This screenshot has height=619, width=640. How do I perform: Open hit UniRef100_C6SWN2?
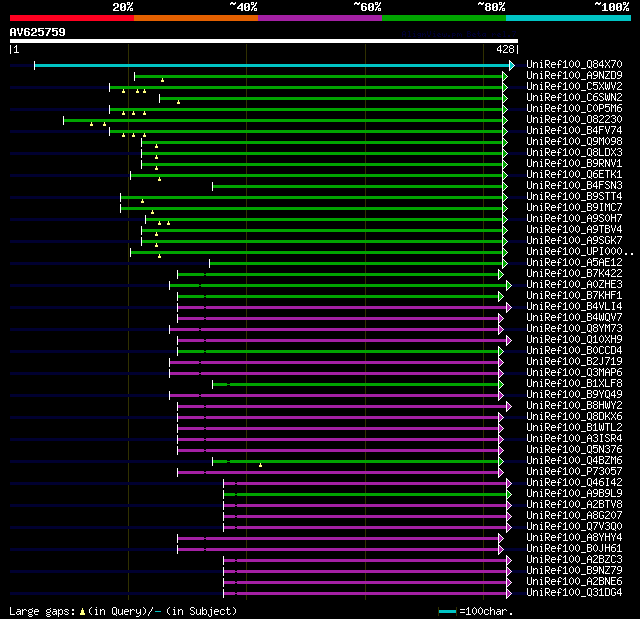pyautogui.click(x=574, y=98)
